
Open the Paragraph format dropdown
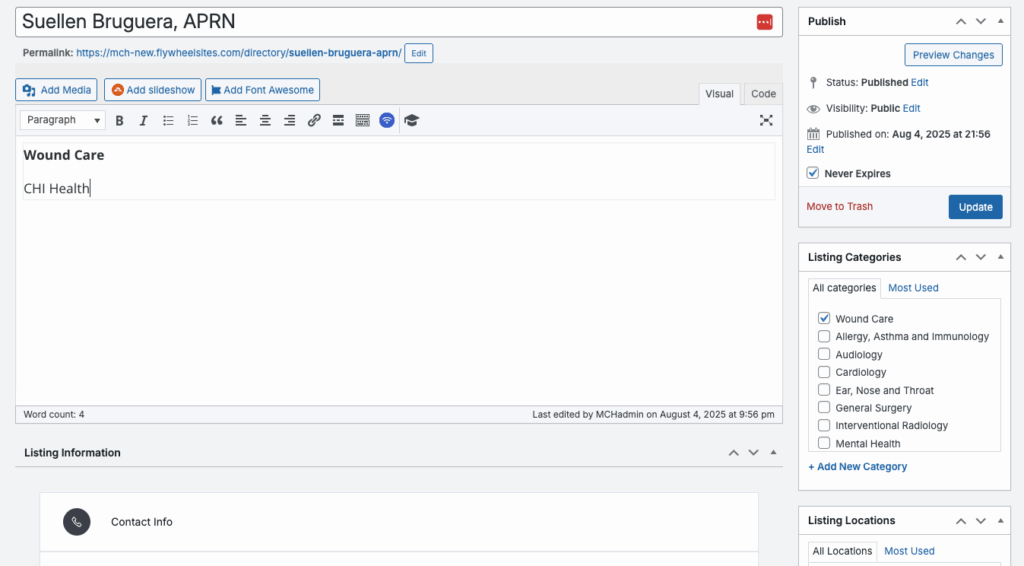(x=63, y=120)
